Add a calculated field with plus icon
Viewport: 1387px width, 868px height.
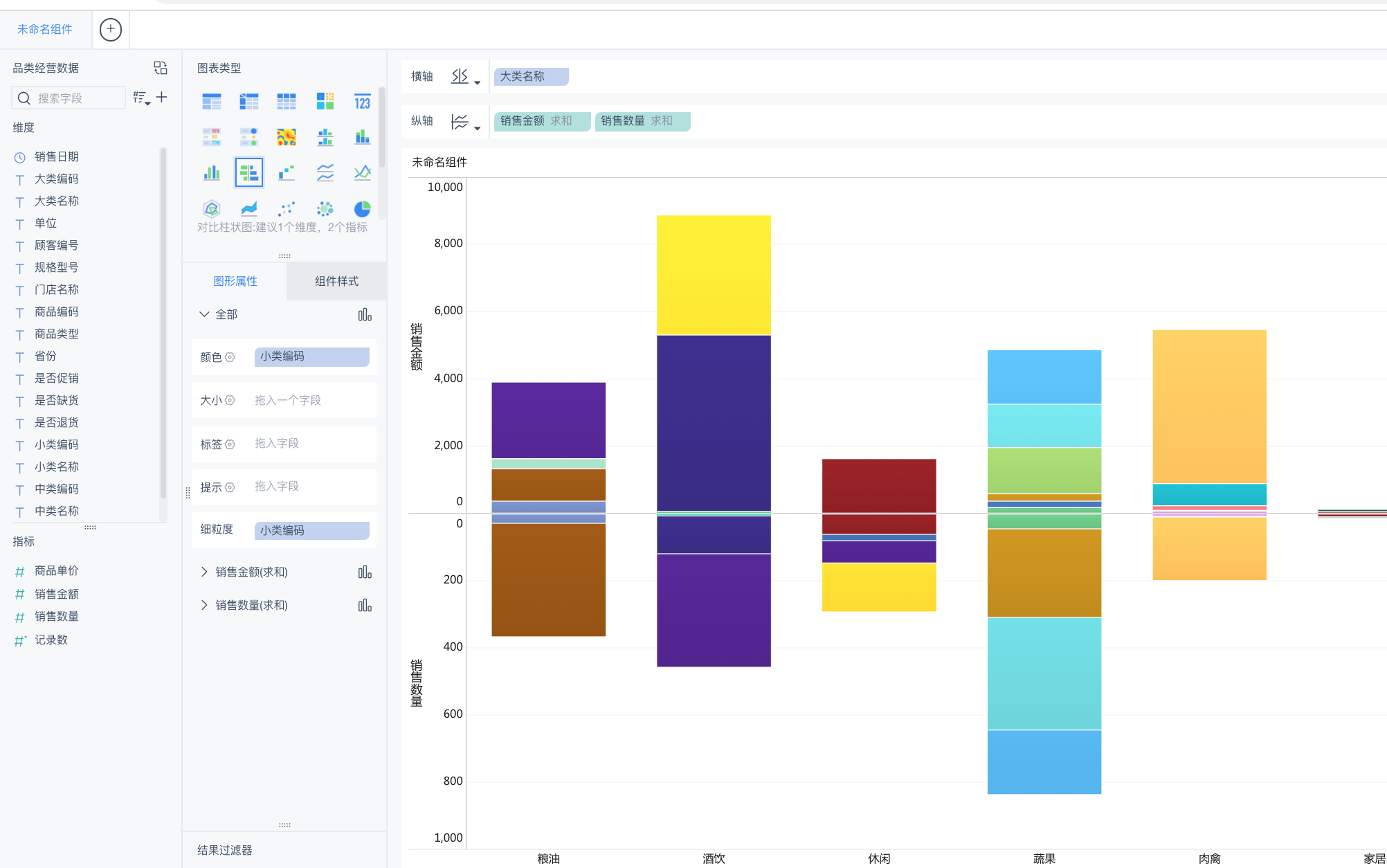coord(162,98)
